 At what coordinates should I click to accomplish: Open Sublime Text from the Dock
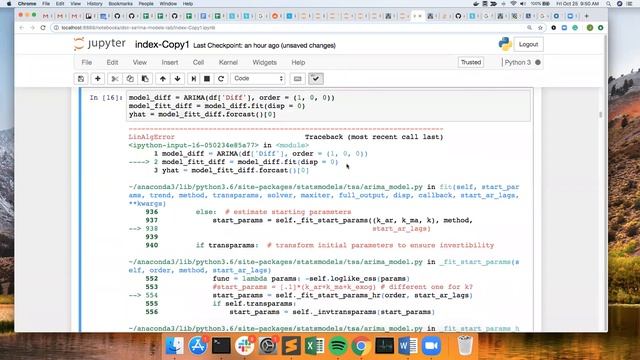click(291, 346)
